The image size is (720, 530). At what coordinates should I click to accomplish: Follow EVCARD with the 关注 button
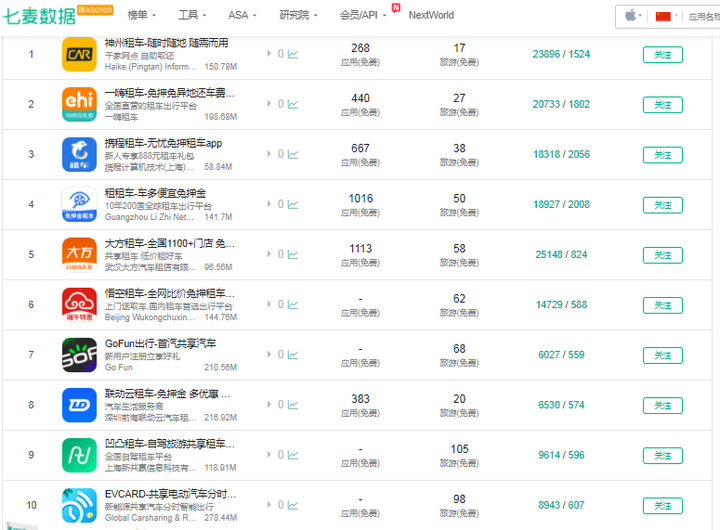coord(663,505)
